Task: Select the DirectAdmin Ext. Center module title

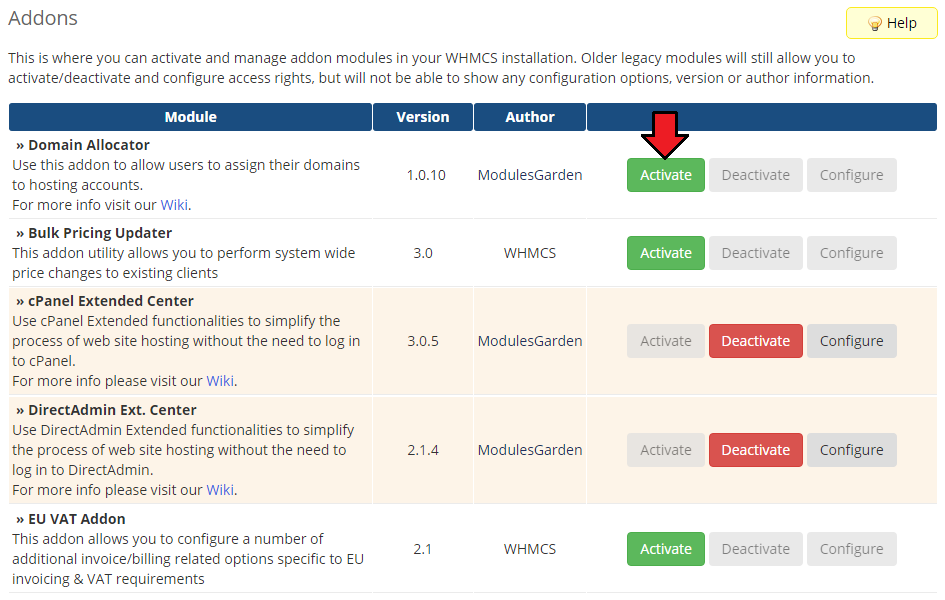Action: (112, 410)
